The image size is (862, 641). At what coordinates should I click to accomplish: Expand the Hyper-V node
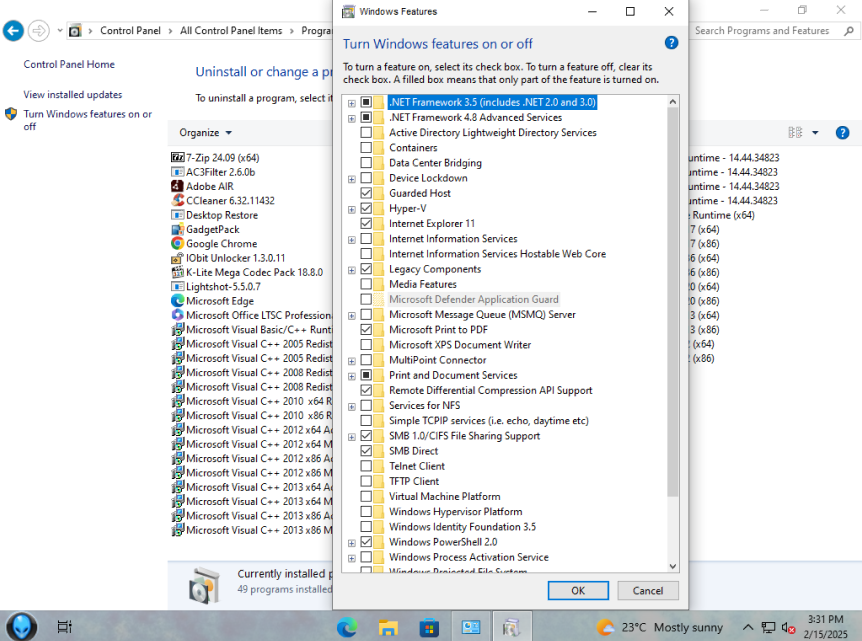352,209
